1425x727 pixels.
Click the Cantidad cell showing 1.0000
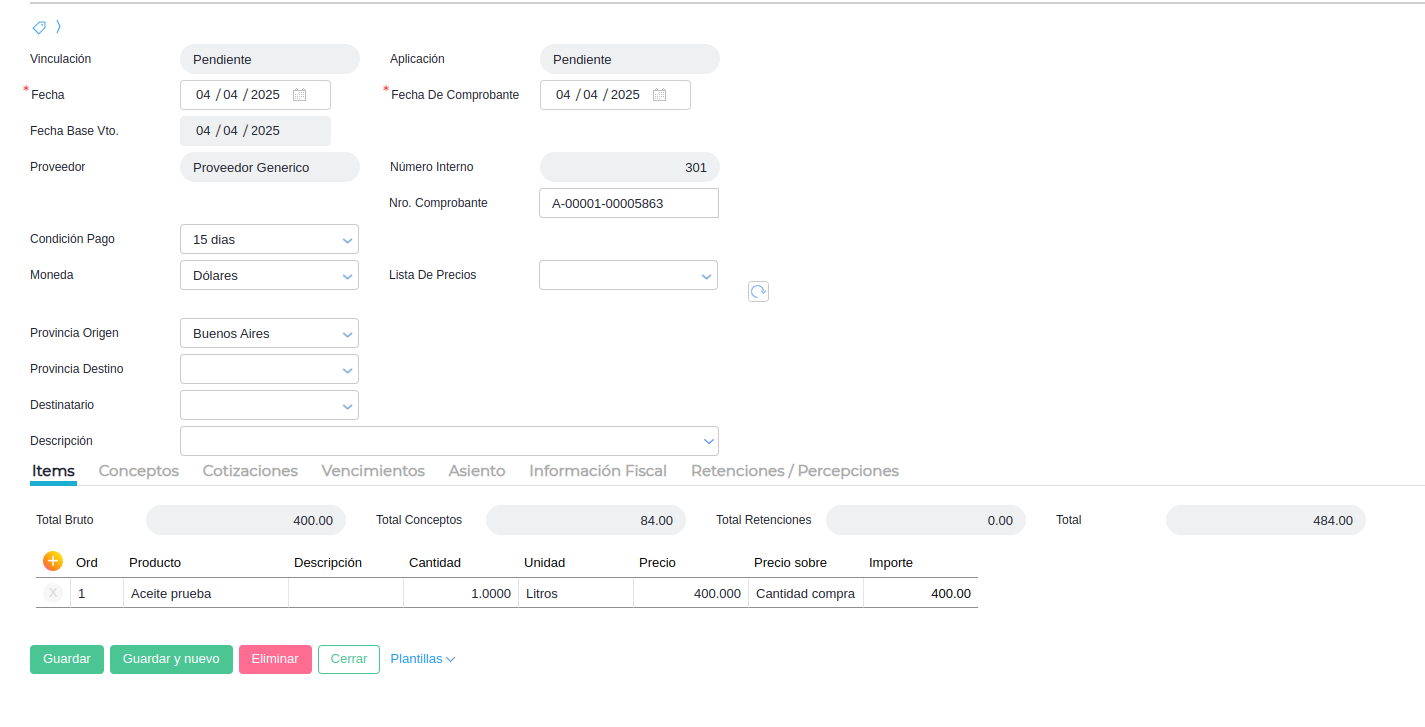460,593
